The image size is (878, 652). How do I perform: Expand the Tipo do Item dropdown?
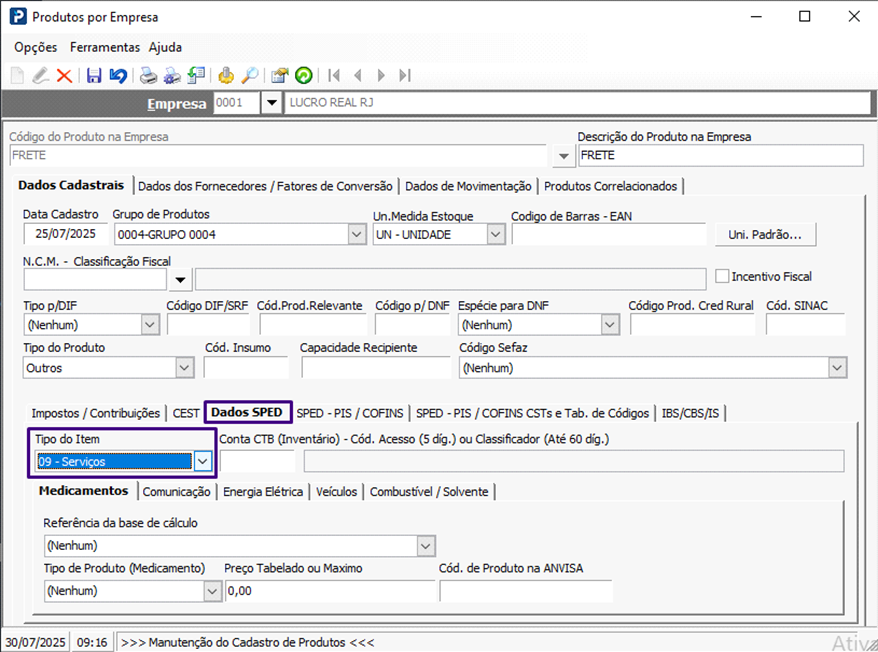pyautogui.click(x=203, y=461)
